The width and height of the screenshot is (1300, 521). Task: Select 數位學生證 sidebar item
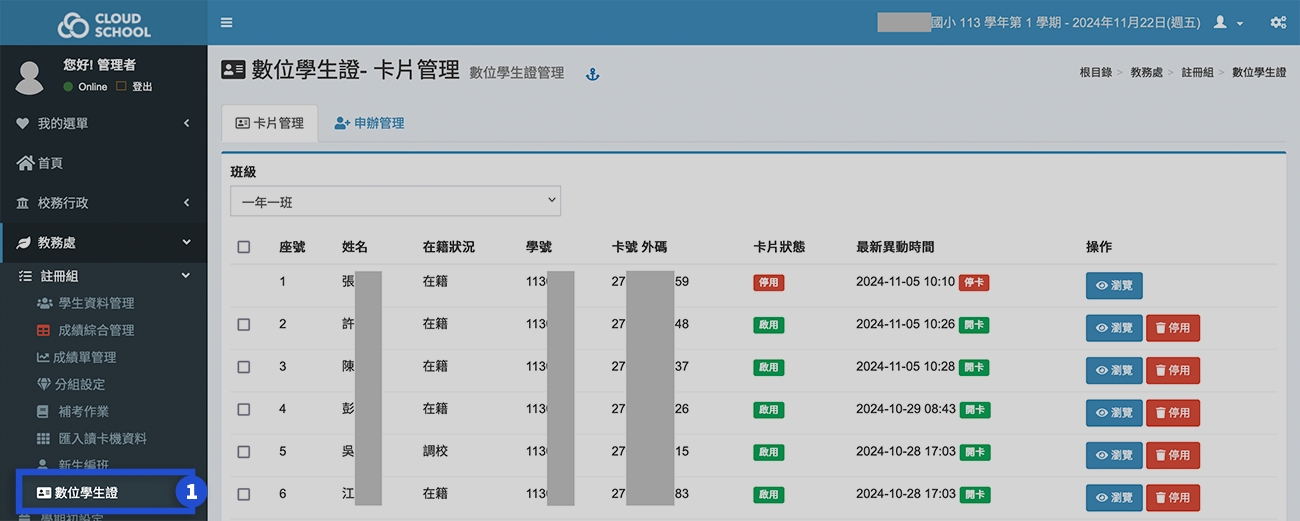tap(85, 492)
